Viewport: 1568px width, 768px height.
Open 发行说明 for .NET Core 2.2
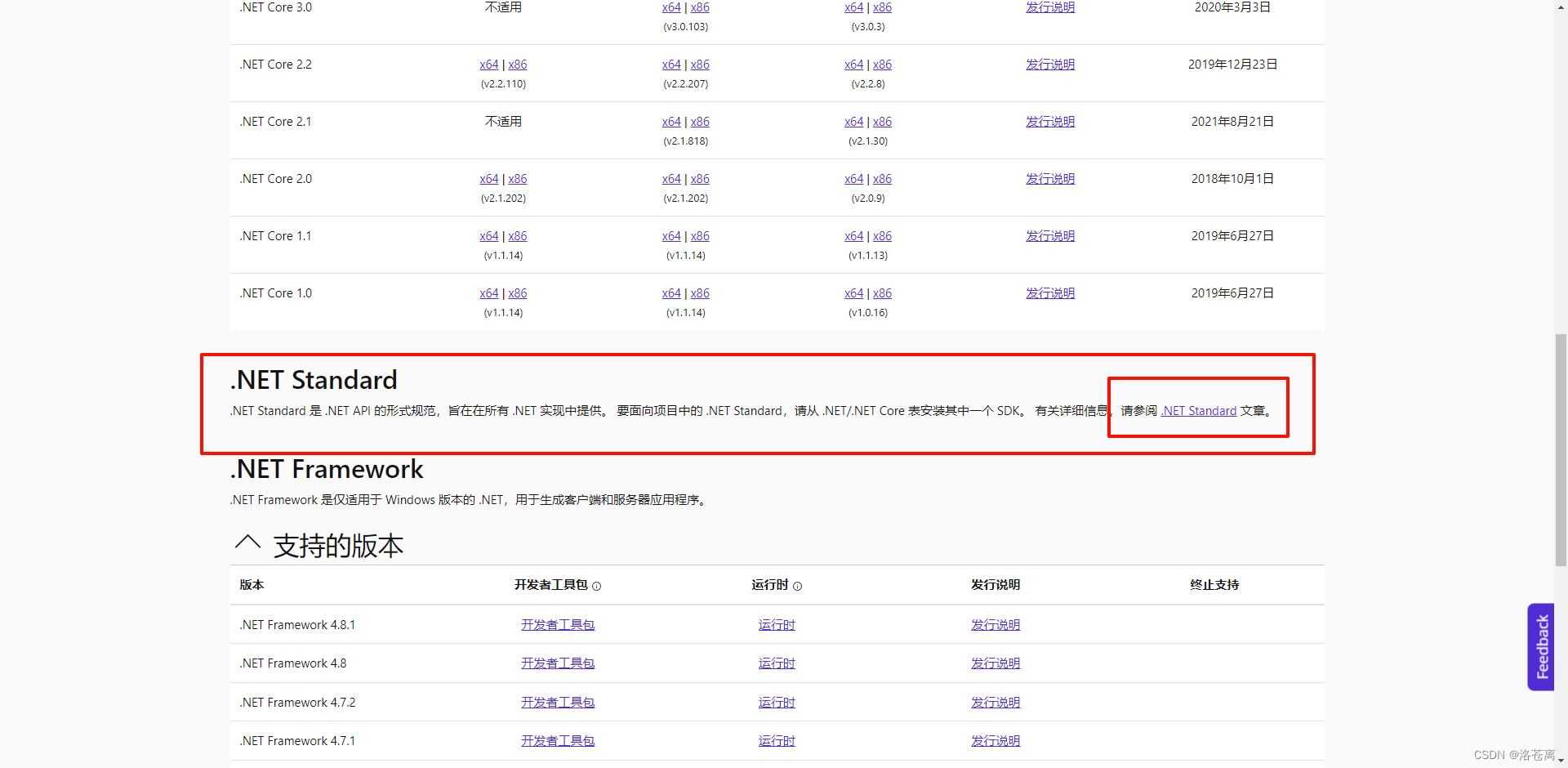tap(1050, 65)
